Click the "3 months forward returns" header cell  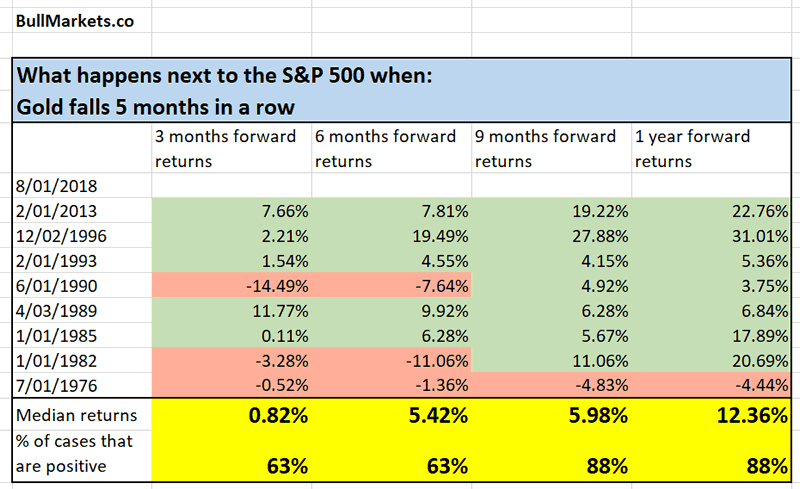pos(231,146)
